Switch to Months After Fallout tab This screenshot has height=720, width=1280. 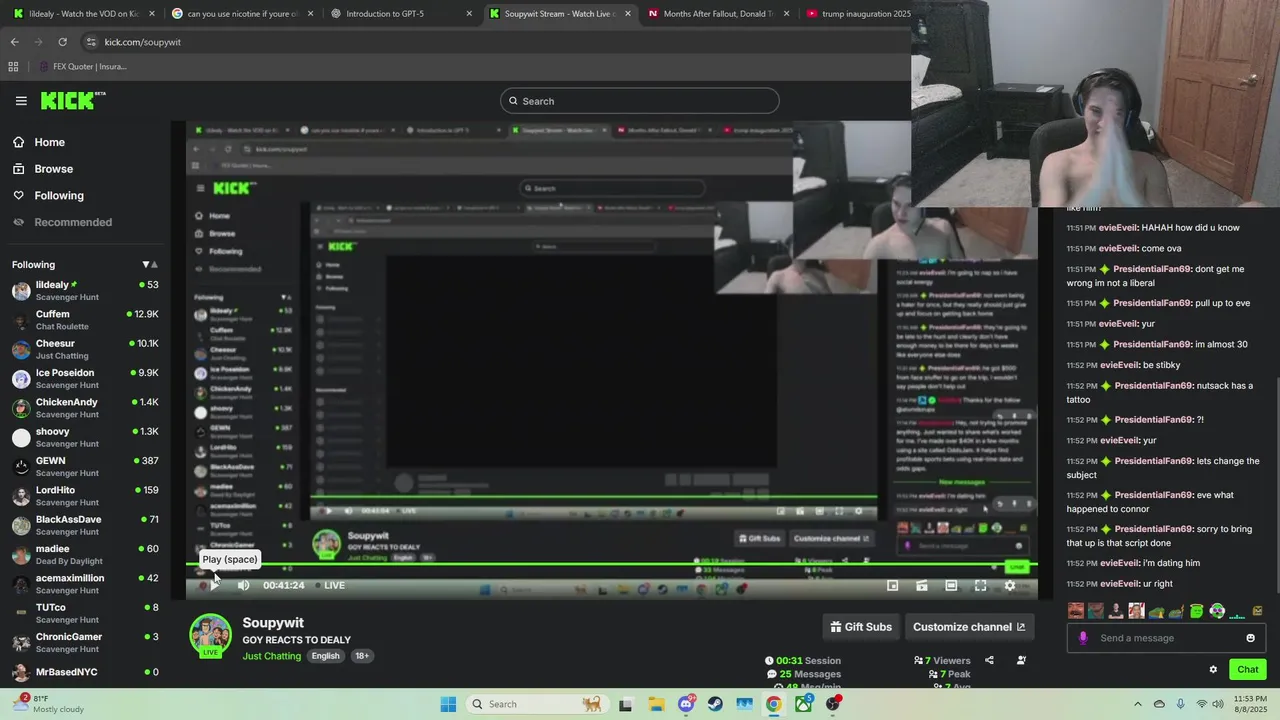click(x=720, y=14)
